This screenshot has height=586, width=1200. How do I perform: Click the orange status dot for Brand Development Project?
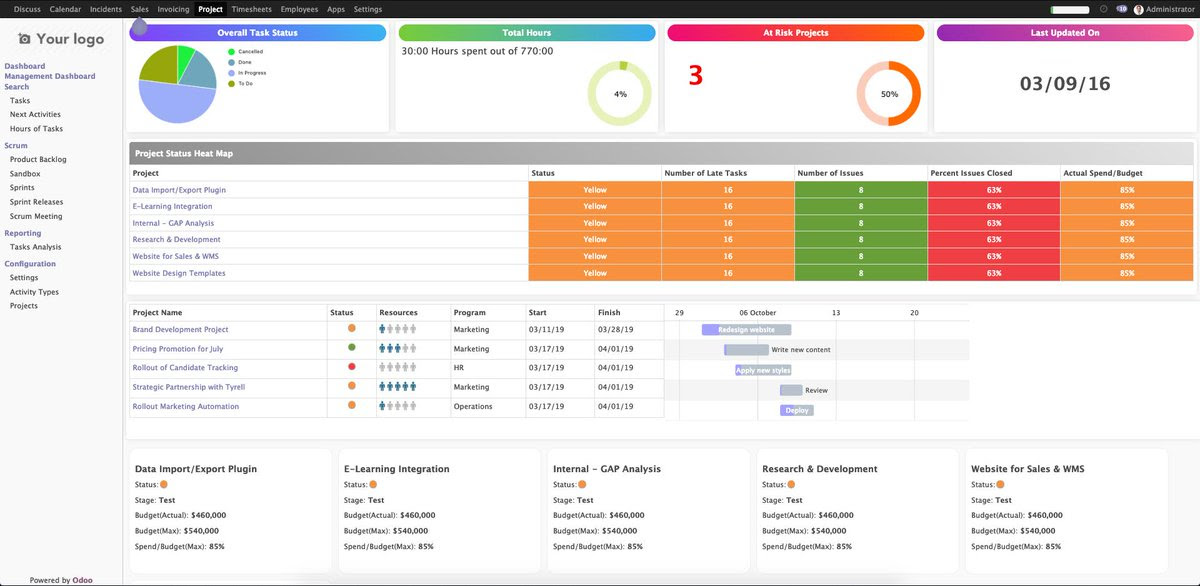point(352,328)
